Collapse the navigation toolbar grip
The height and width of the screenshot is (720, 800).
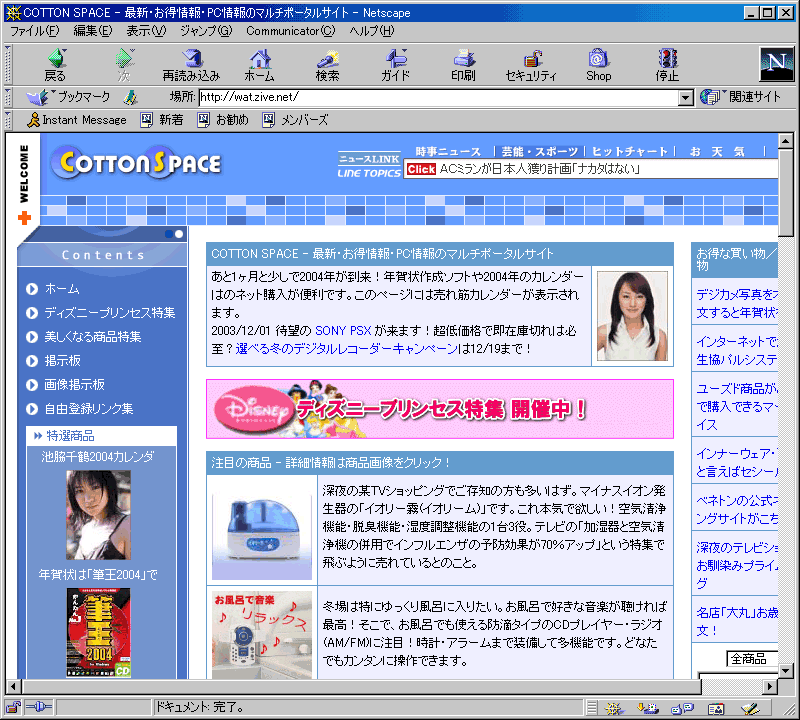click(8, 65)
